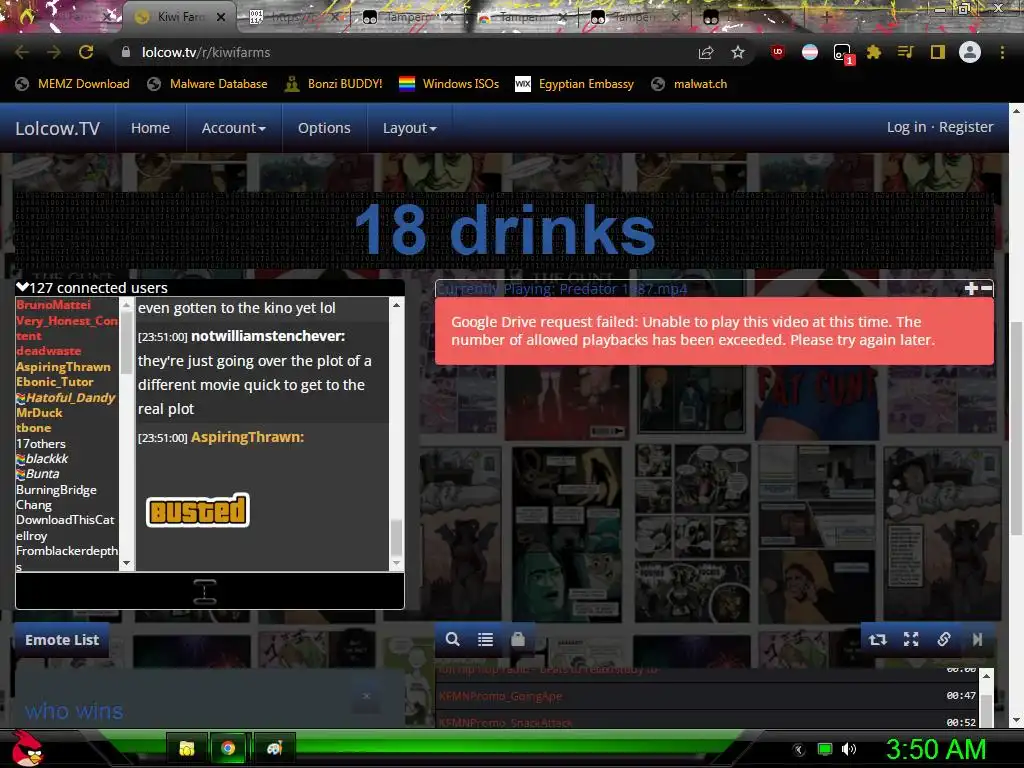This screenshot has width=1024, height=768.
Task: Open file explorer from the taskbar
Action: pos(187,748)
